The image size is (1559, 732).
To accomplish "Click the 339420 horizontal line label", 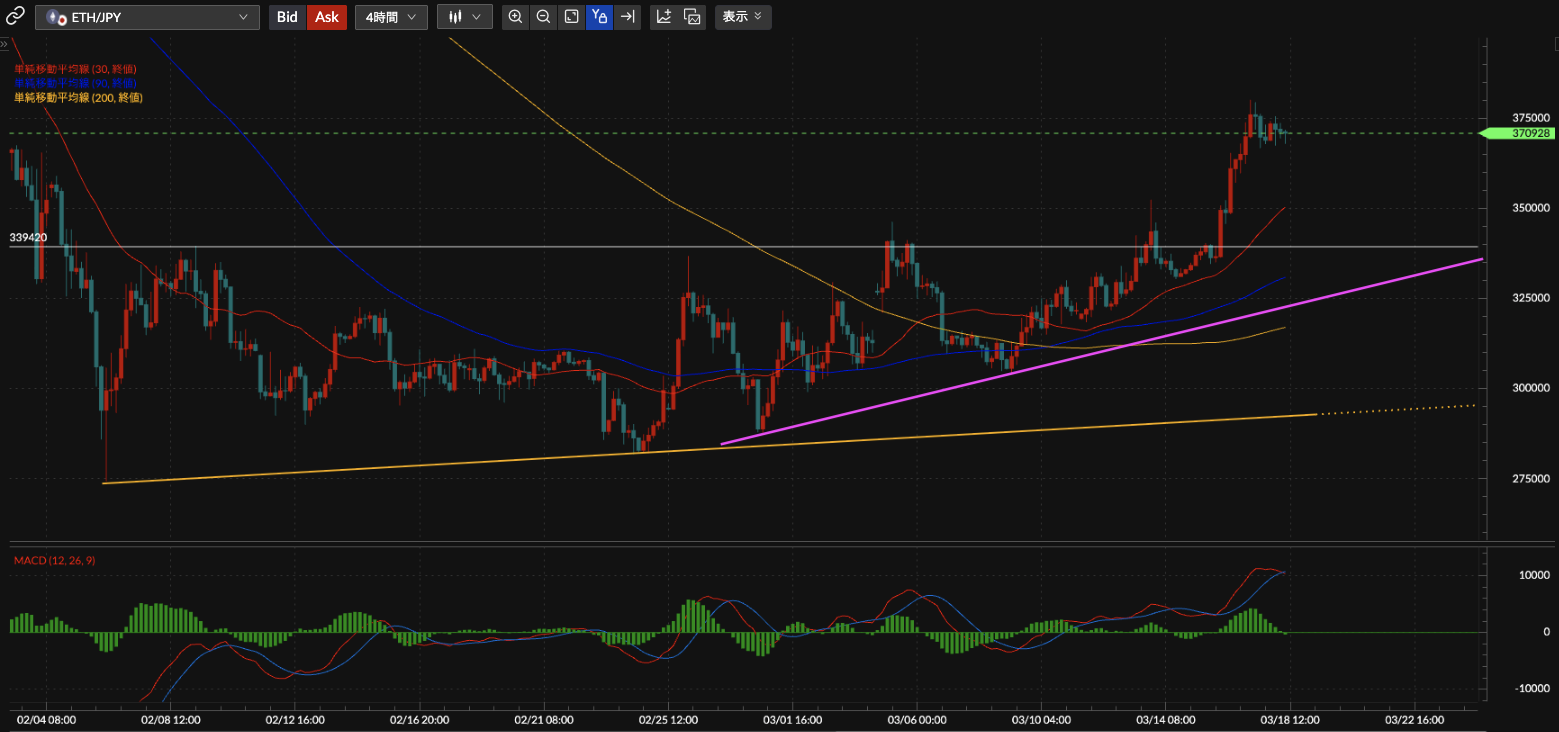I will [28, 238].
